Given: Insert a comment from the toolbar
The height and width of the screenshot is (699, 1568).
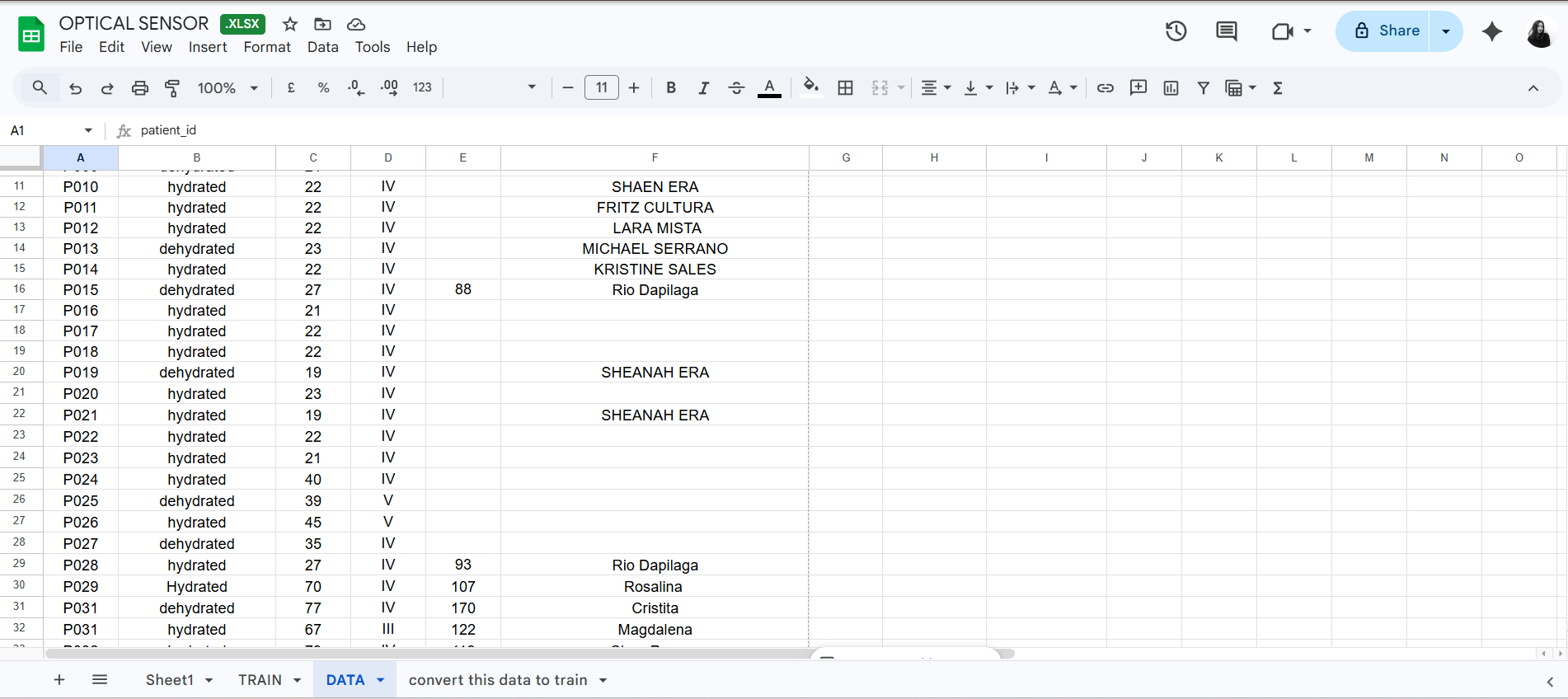Looking at the screenshot, I should click(1138, 87).
